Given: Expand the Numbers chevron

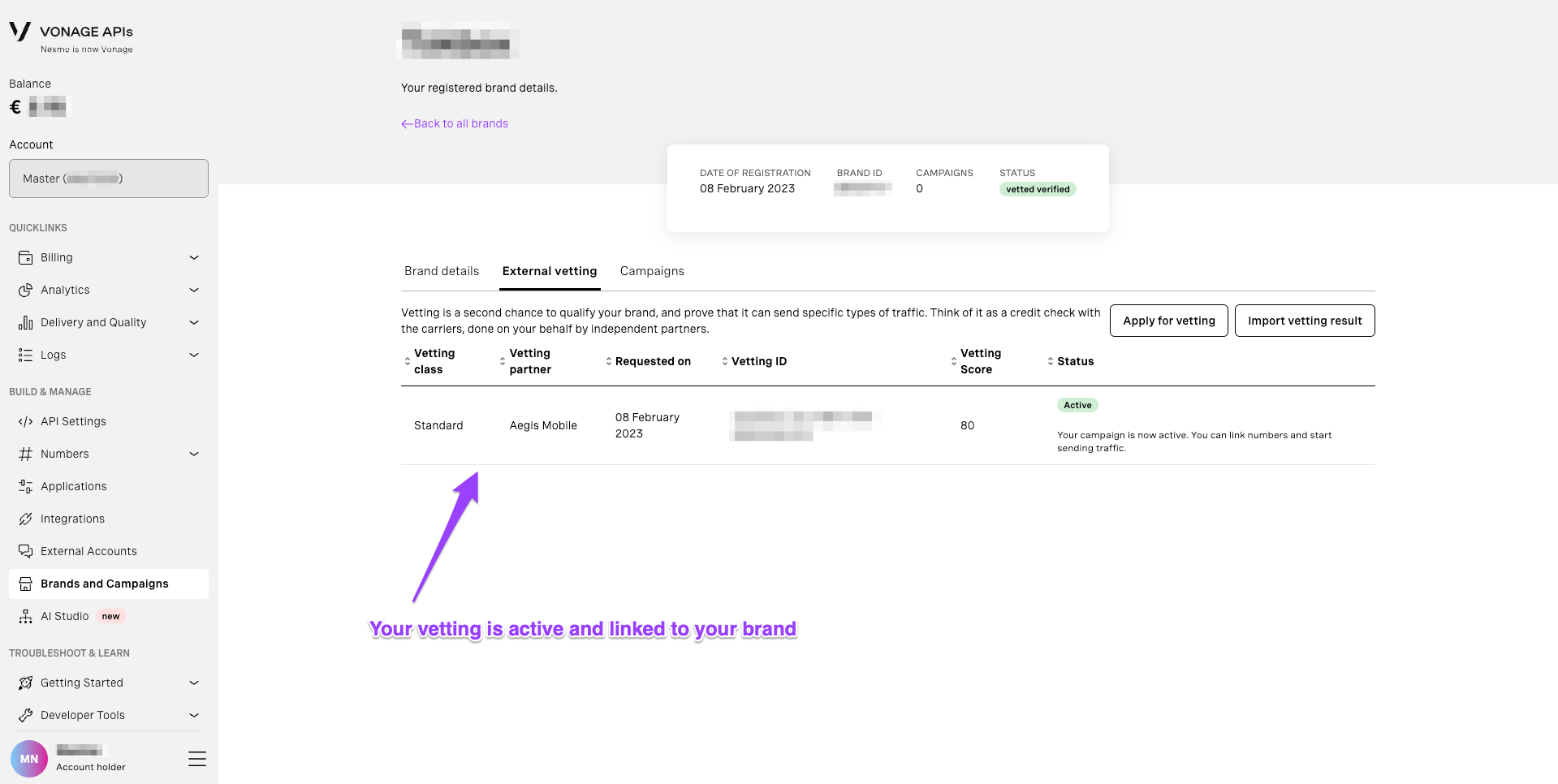Looking at the screenshot, I should coord(194,454).
